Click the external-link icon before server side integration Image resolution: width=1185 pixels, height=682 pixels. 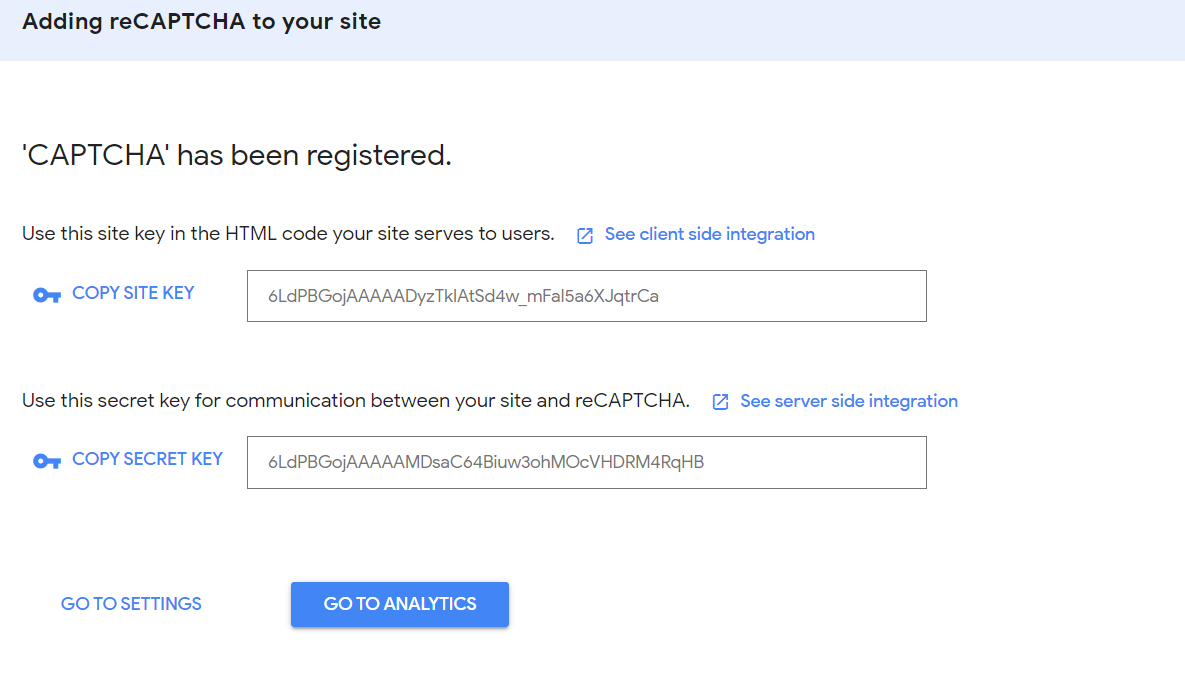click(720, 401)
